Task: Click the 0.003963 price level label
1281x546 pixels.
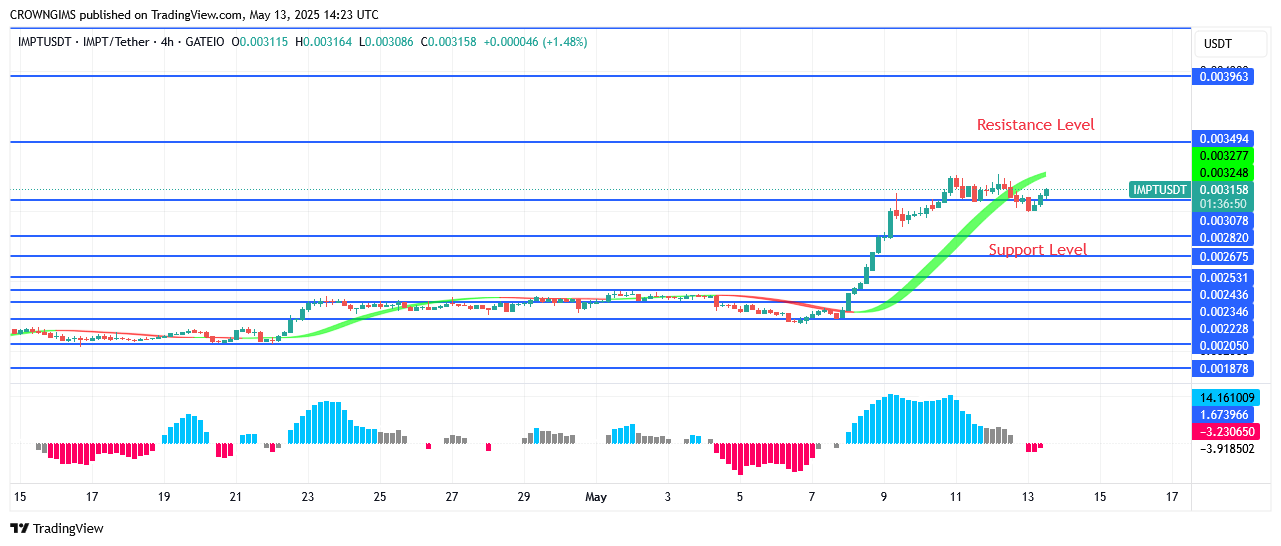Action: tap(1224, 76)
